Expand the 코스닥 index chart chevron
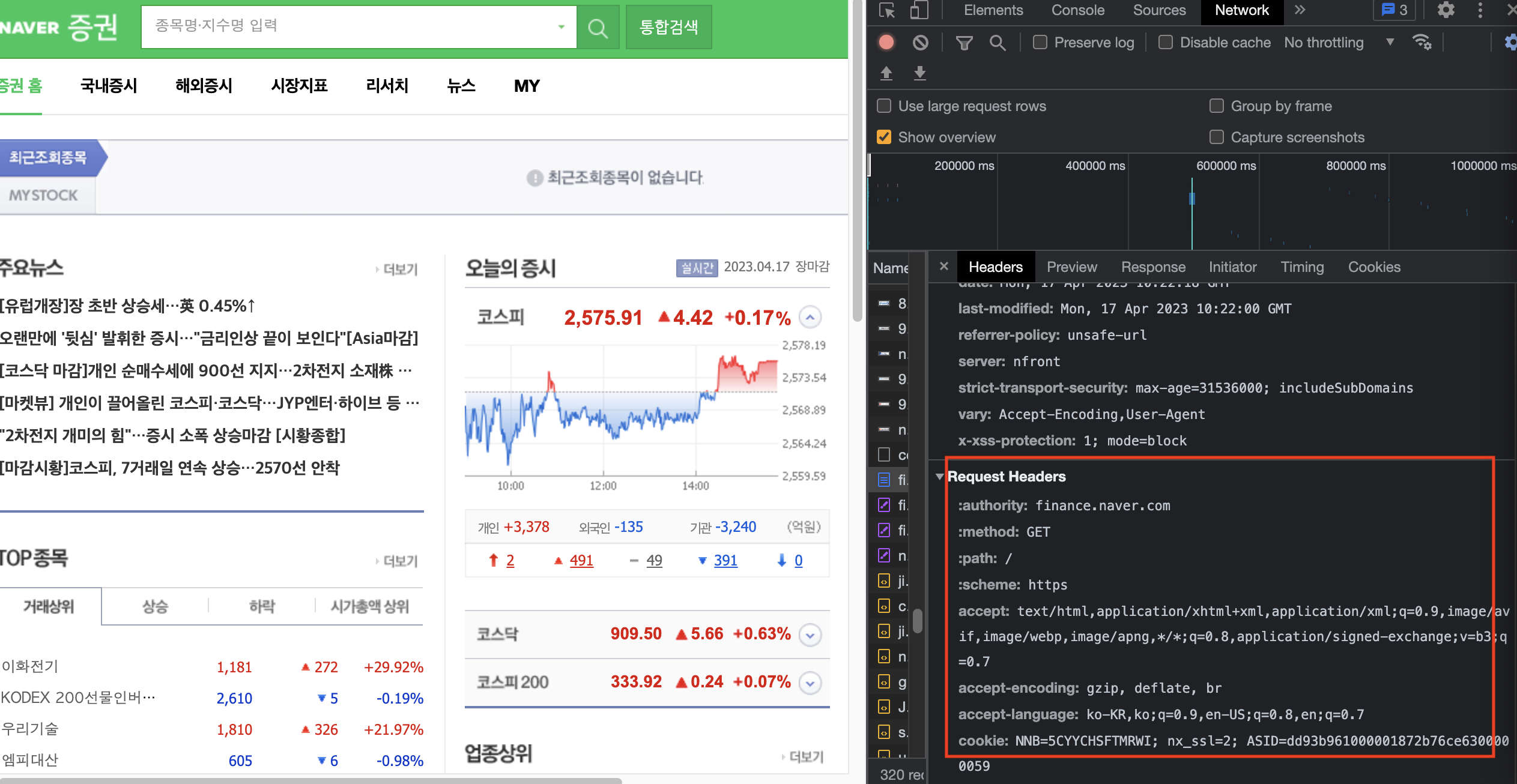This screenshot has width=1517, height=784. [x=810, y=635]
